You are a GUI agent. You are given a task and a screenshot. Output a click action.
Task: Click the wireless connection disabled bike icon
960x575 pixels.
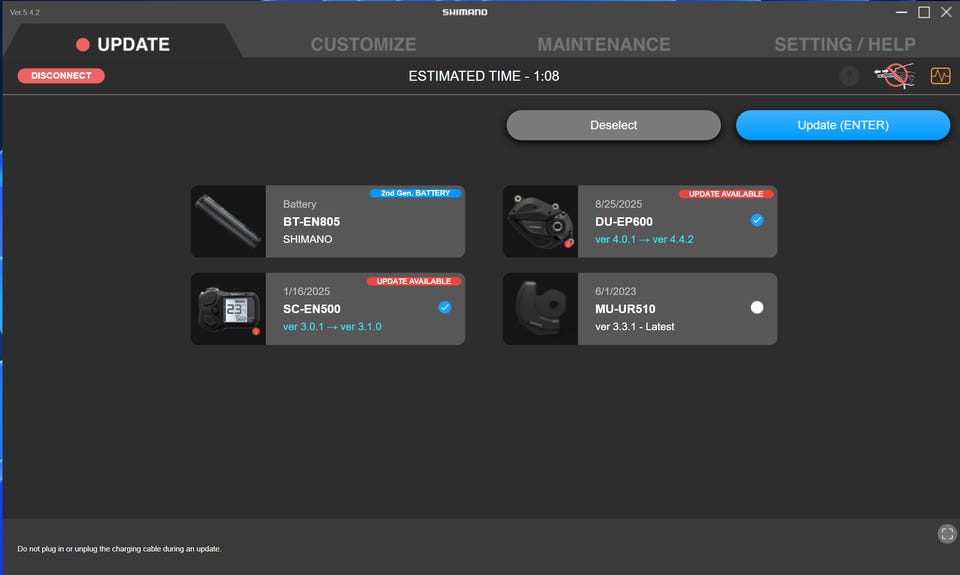click(894, 76)
